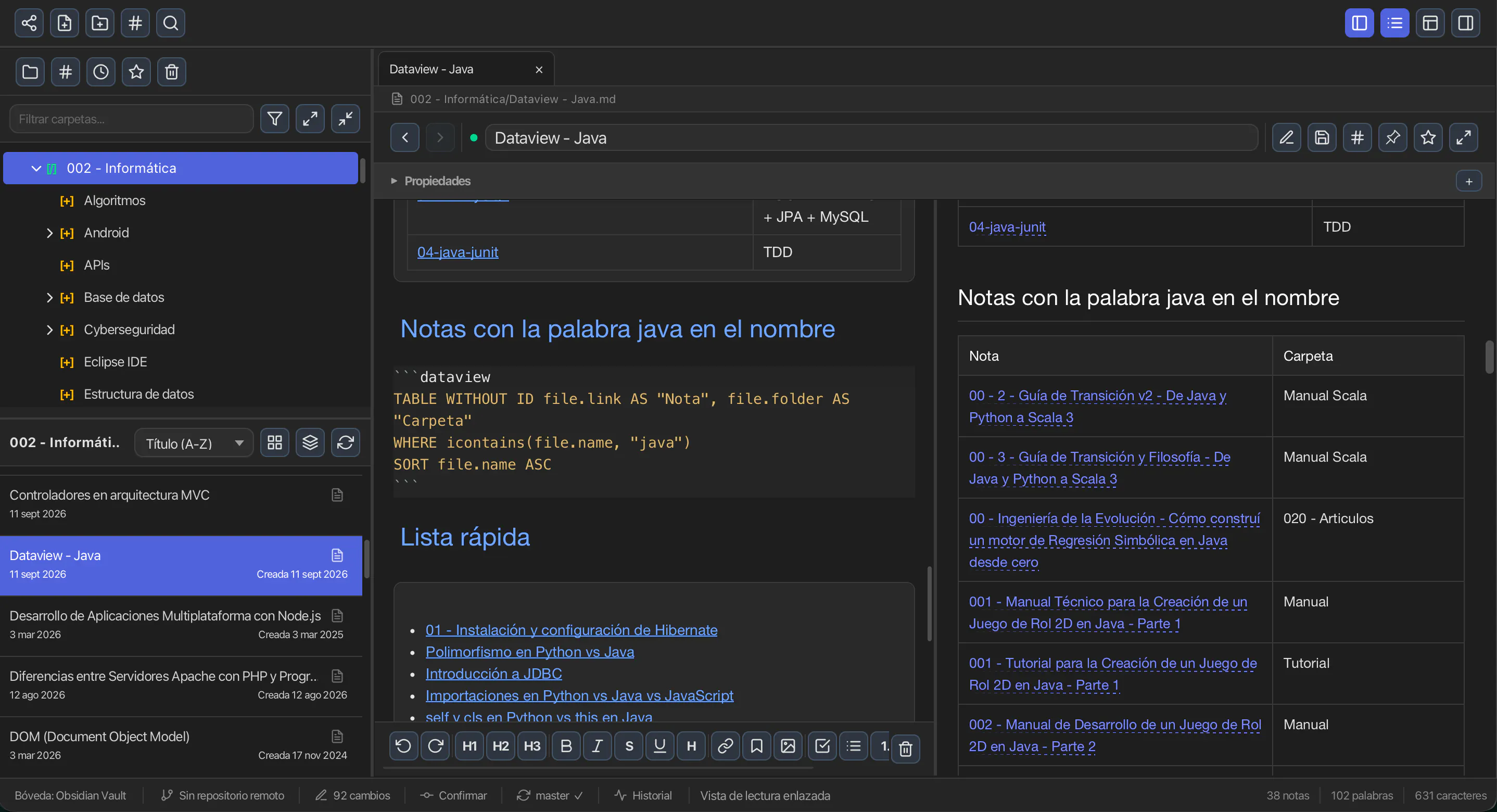Show the folders panel icon
Screen dimensions: 1497x812
pyautogui.click(x=30, y=72)
